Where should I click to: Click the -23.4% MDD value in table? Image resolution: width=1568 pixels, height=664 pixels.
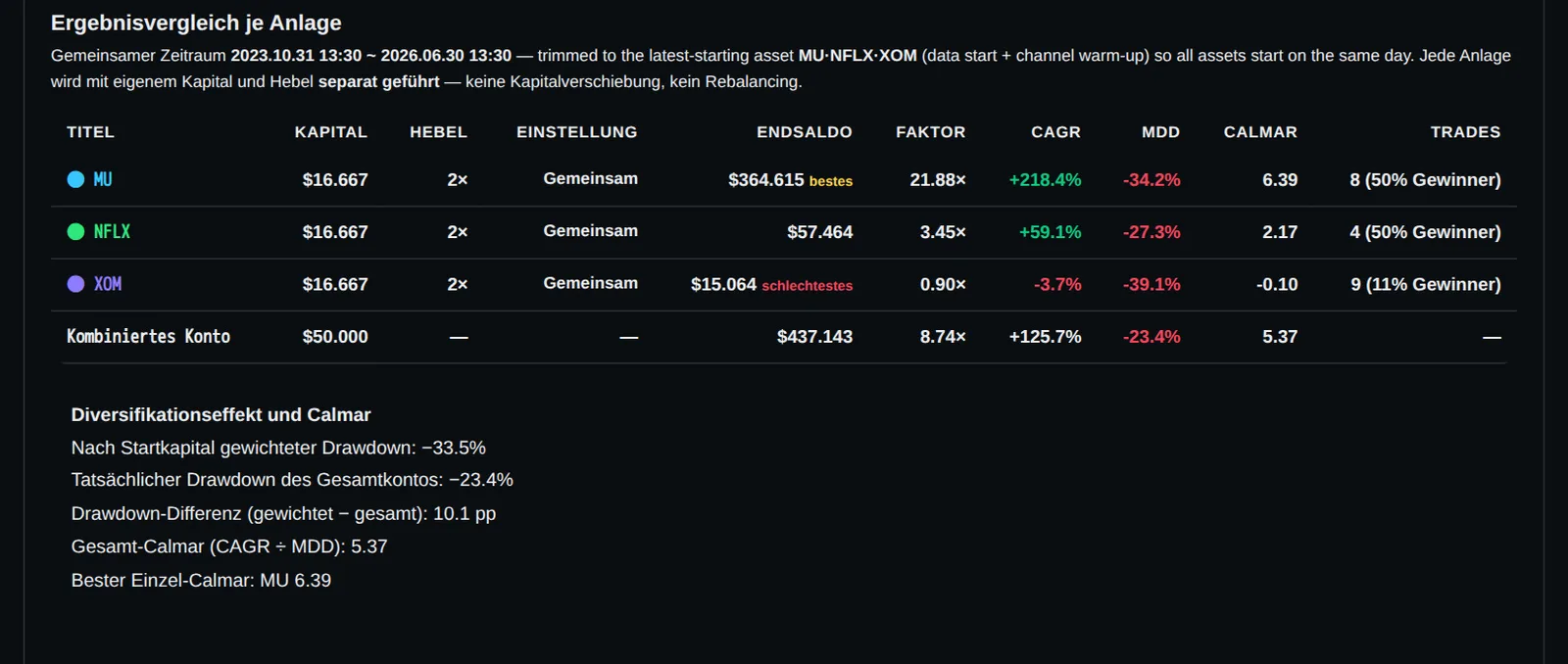[1151, 337]
